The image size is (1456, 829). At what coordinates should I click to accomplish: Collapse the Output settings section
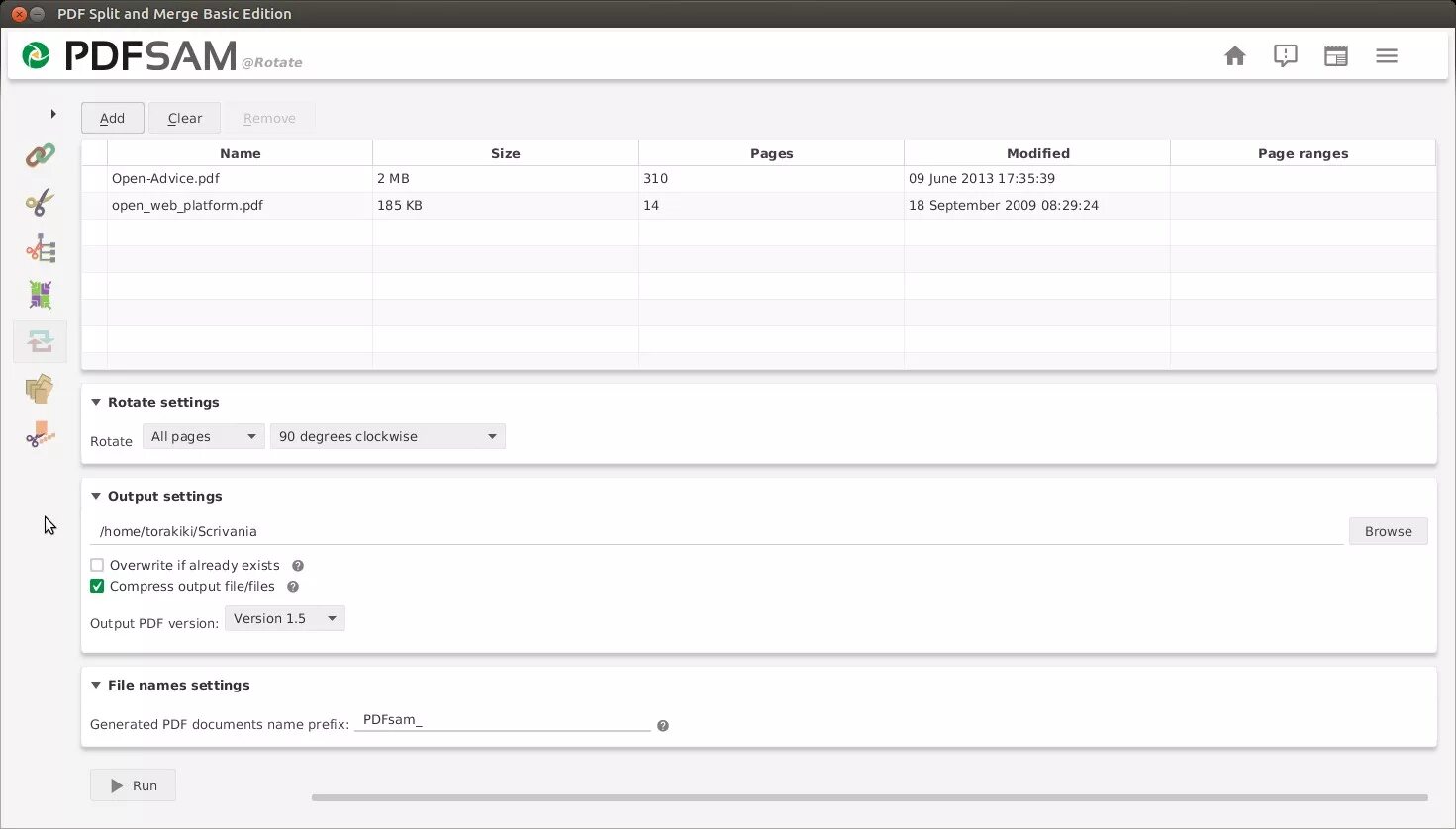(96, 496)
